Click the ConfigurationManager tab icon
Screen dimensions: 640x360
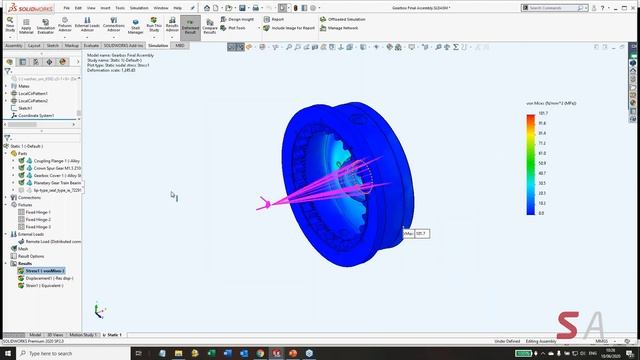pos(36,62)
